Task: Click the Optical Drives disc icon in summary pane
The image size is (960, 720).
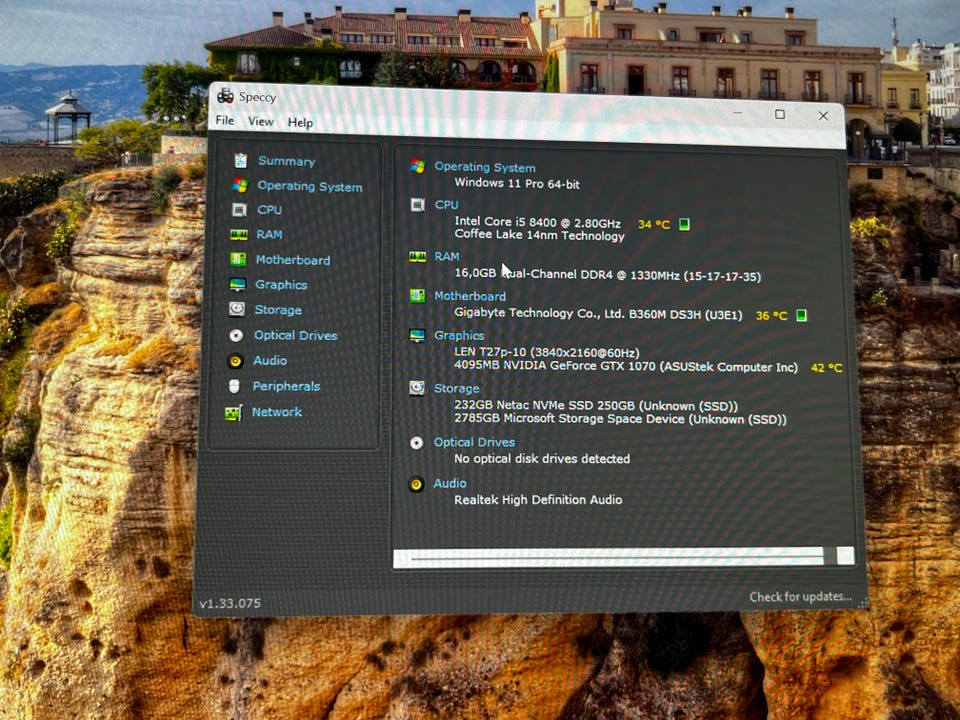Action: pos(416,443)
